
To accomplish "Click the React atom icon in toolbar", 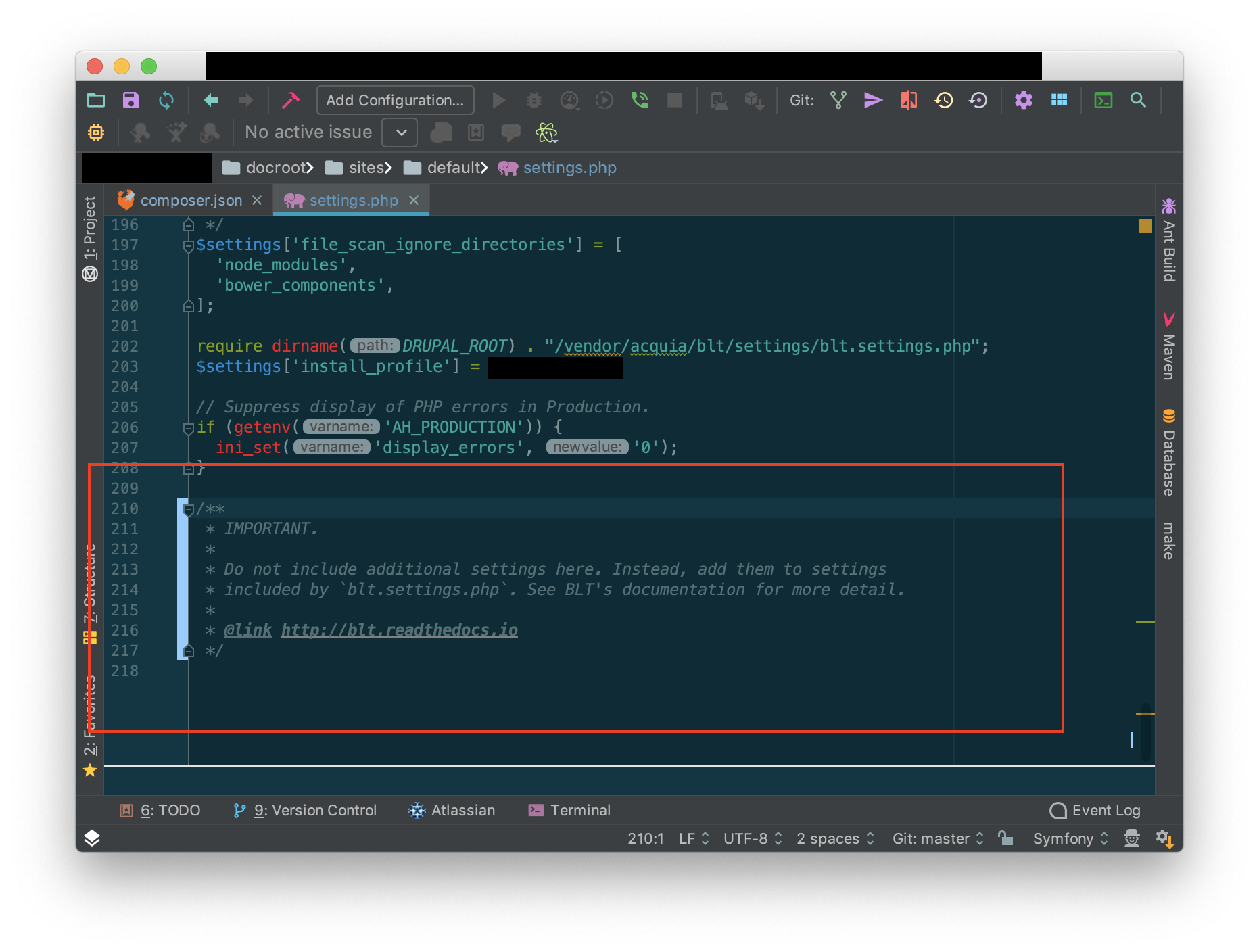I will (546, 133).
